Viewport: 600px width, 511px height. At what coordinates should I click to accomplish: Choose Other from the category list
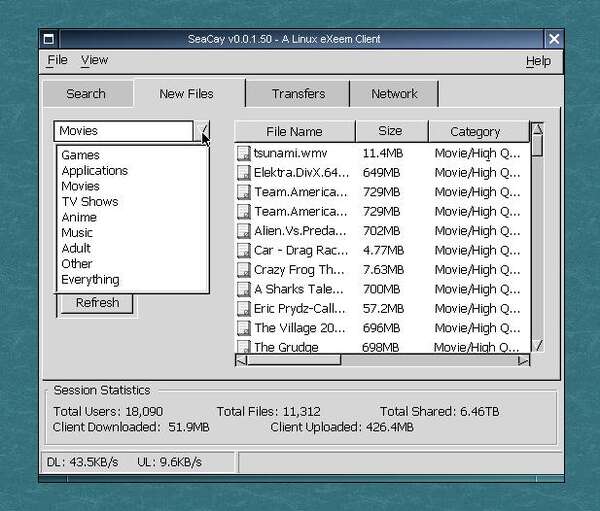[77, 264]
